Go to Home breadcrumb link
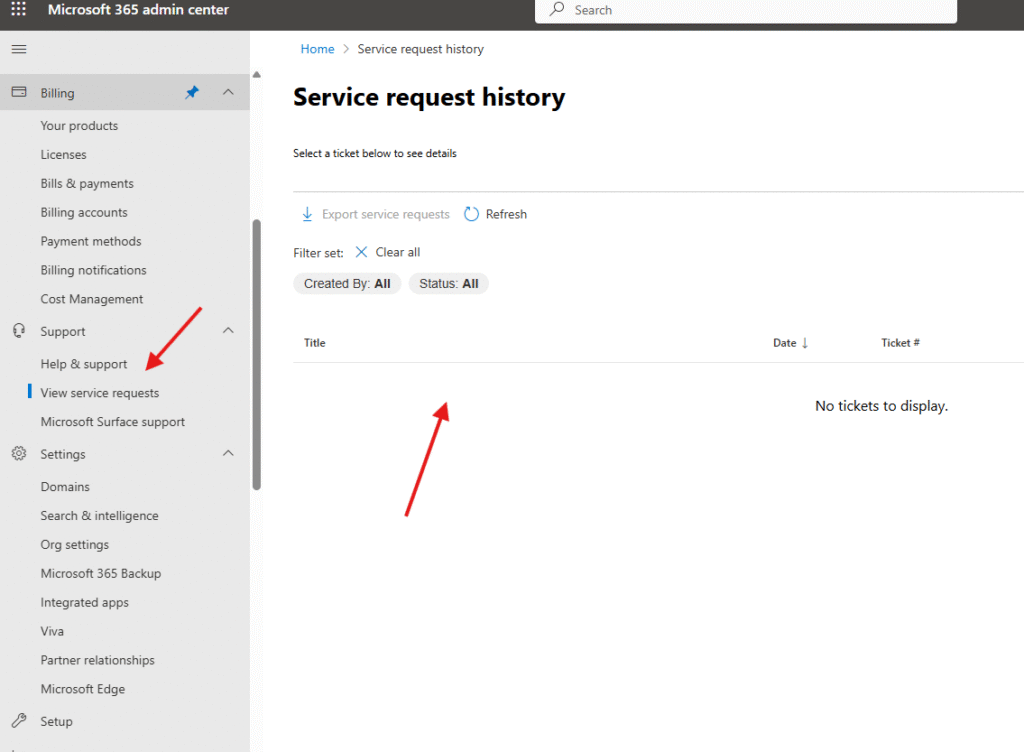This screenshot has height=752, width=1024. (x=317, y=49)
